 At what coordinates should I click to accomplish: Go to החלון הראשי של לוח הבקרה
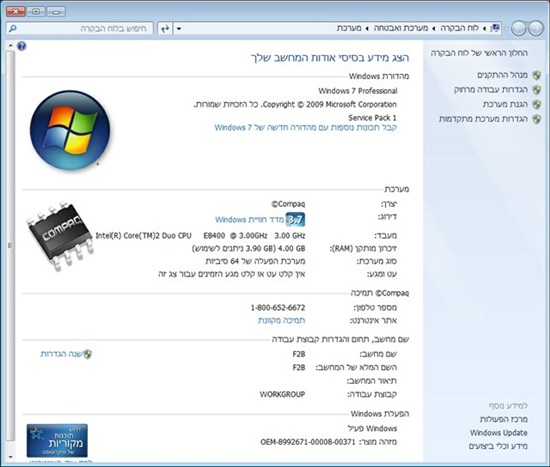point(479,53)
